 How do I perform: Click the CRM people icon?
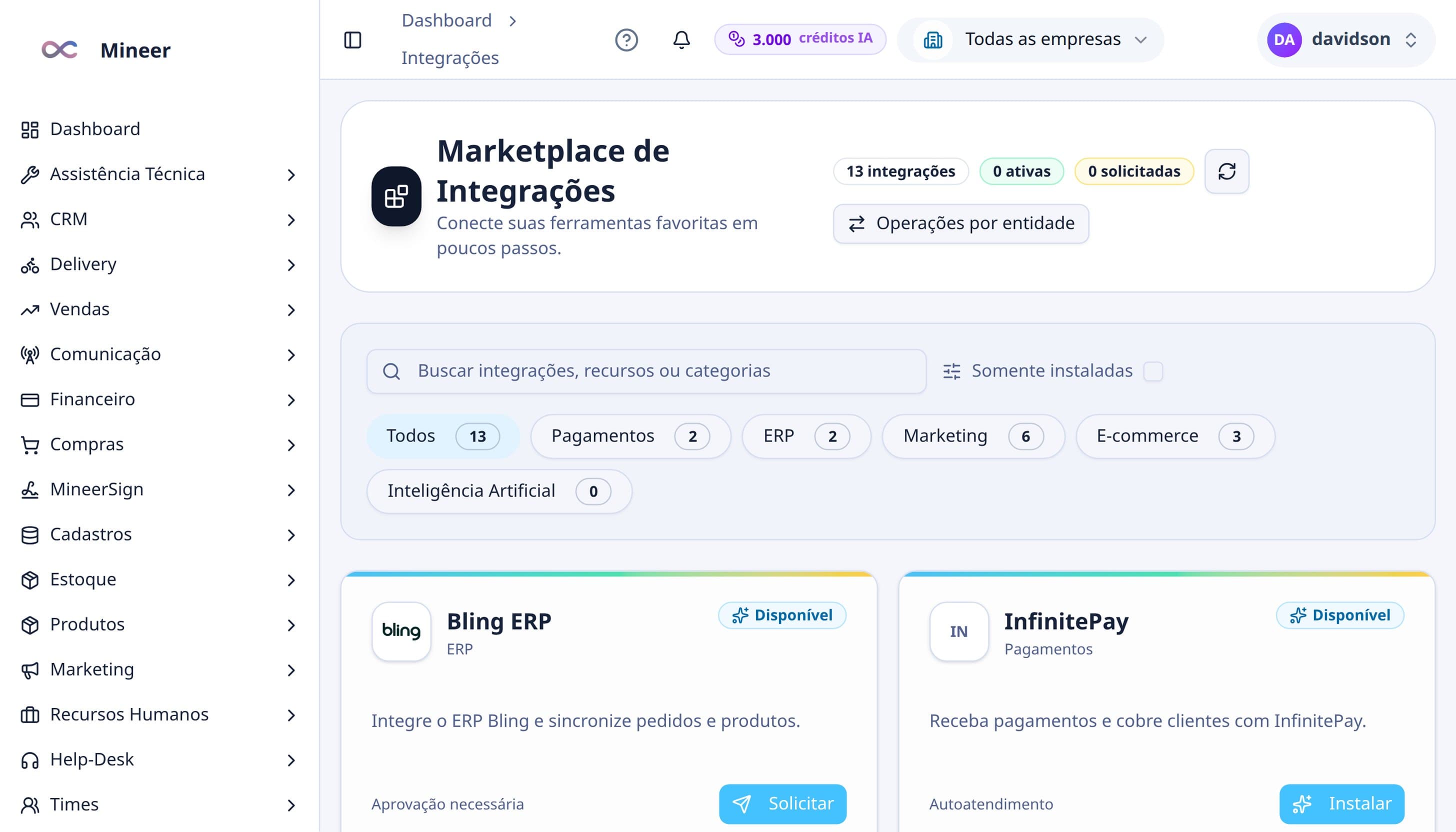click(29, 220)
